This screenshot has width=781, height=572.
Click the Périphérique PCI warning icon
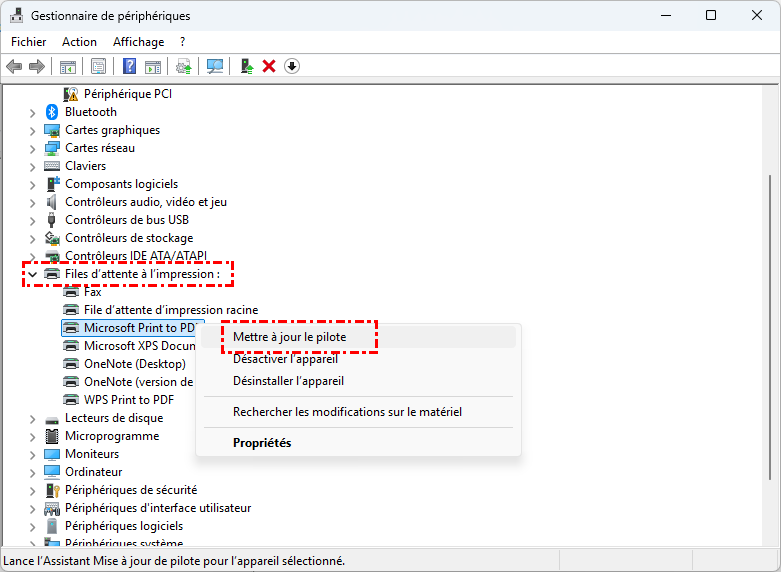[71, 94]
